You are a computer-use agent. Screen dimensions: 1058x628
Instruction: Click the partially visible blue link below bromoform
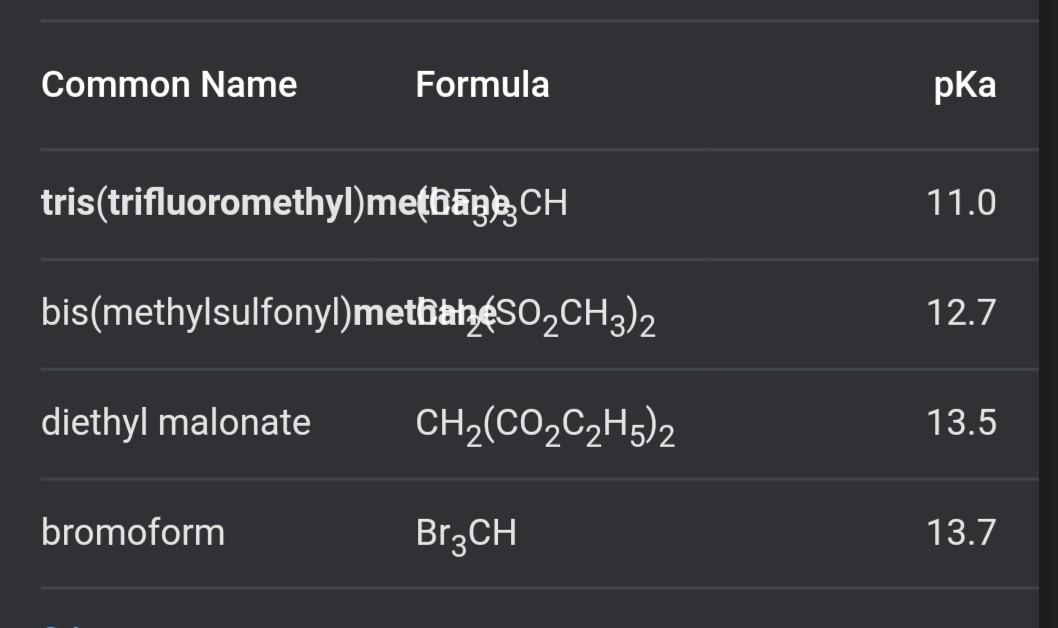point(62,624)
